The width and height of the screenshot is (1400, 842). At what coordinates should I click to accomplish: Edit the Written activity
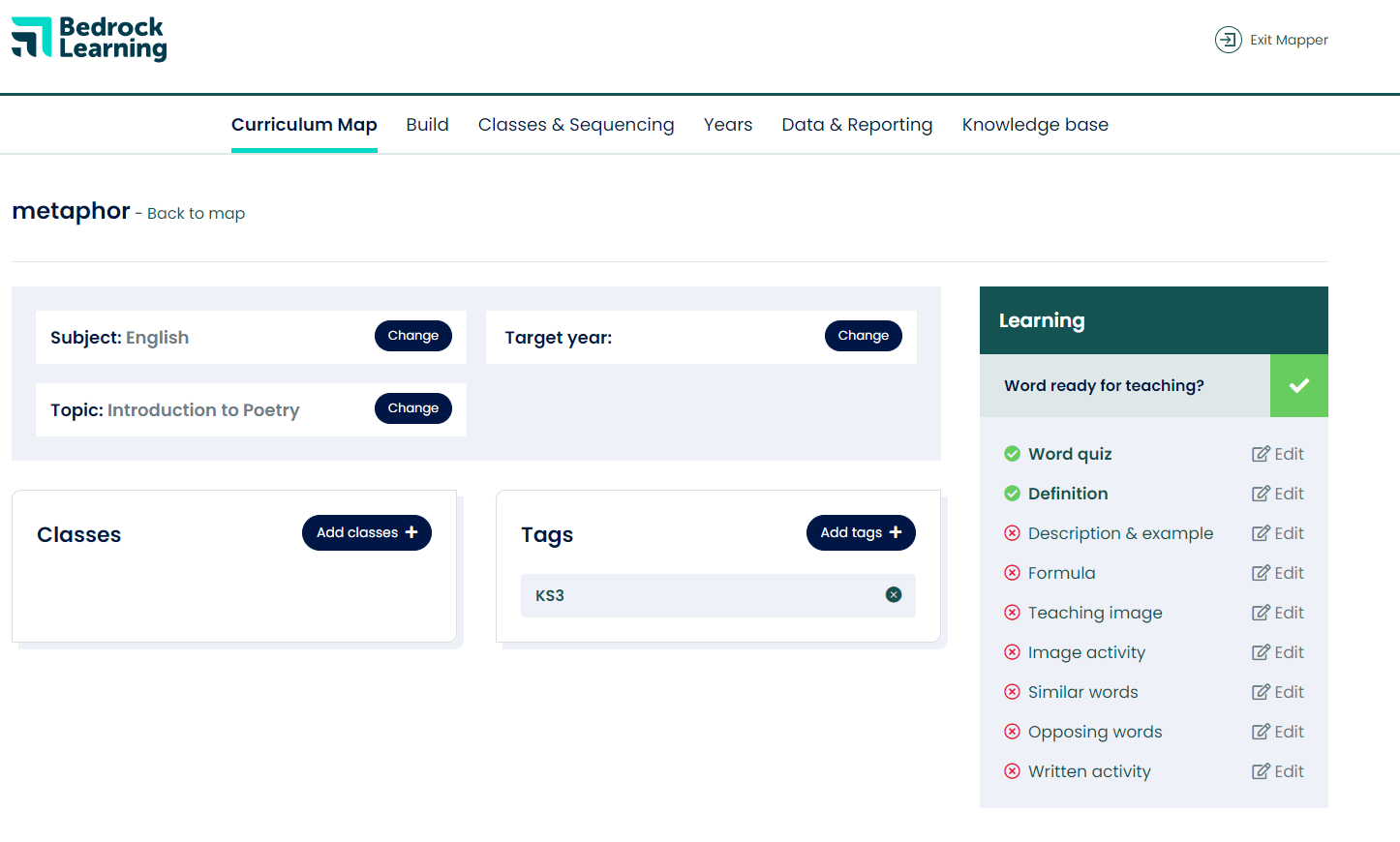[1278, 771]
